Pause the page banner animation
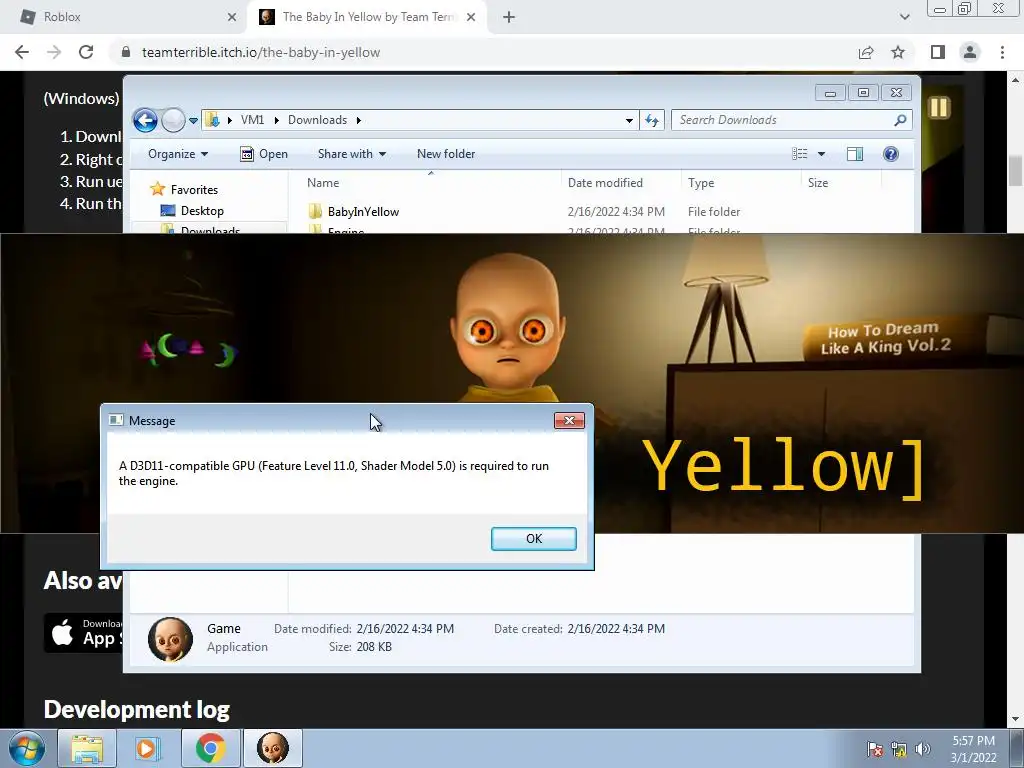Image resolution: width=1024 pixels, height=768 pixels. pyautogui.click(x=939, y=108)
